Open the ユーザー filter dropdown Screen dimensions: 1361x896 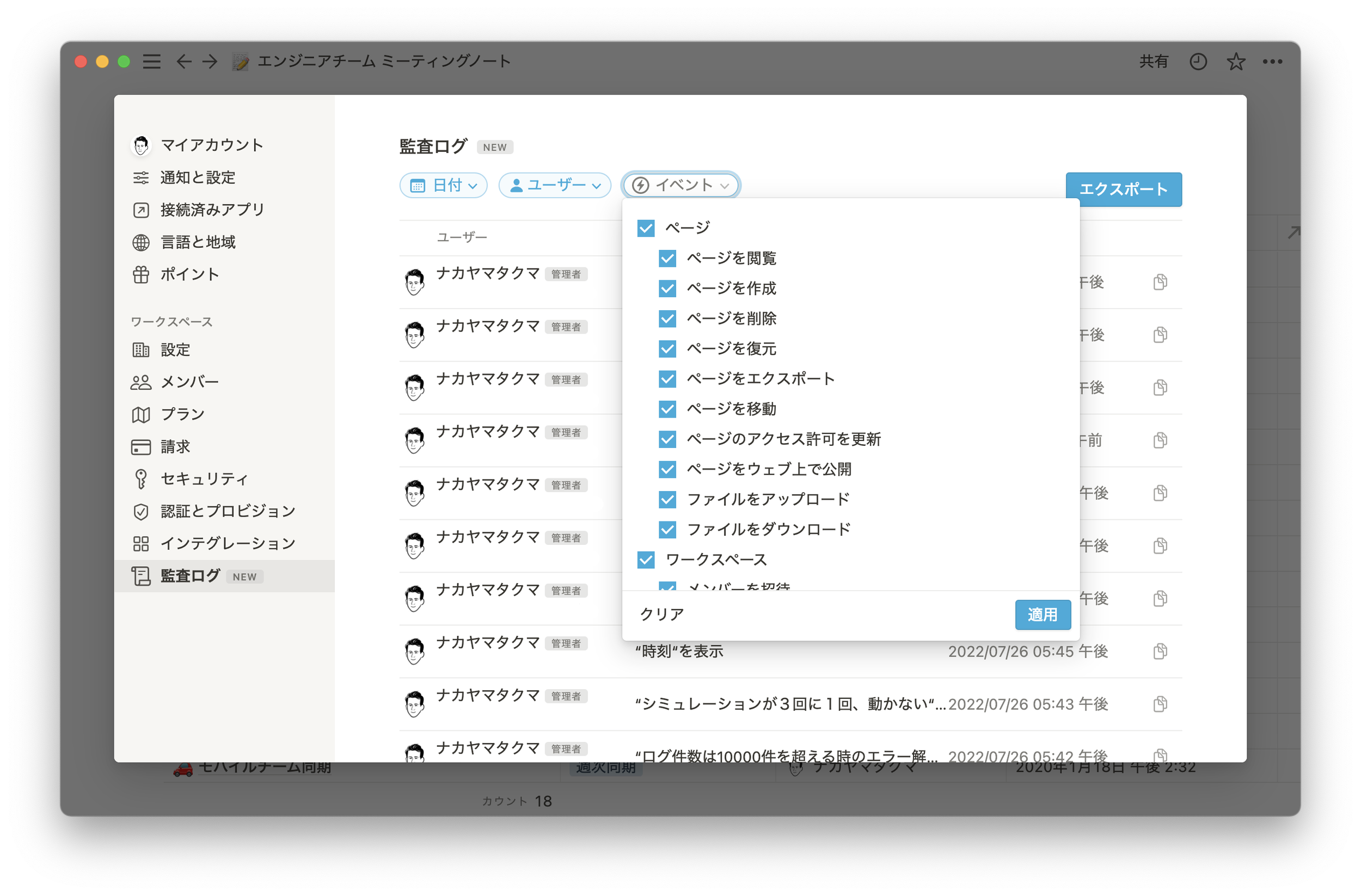(x=555, y=185)
